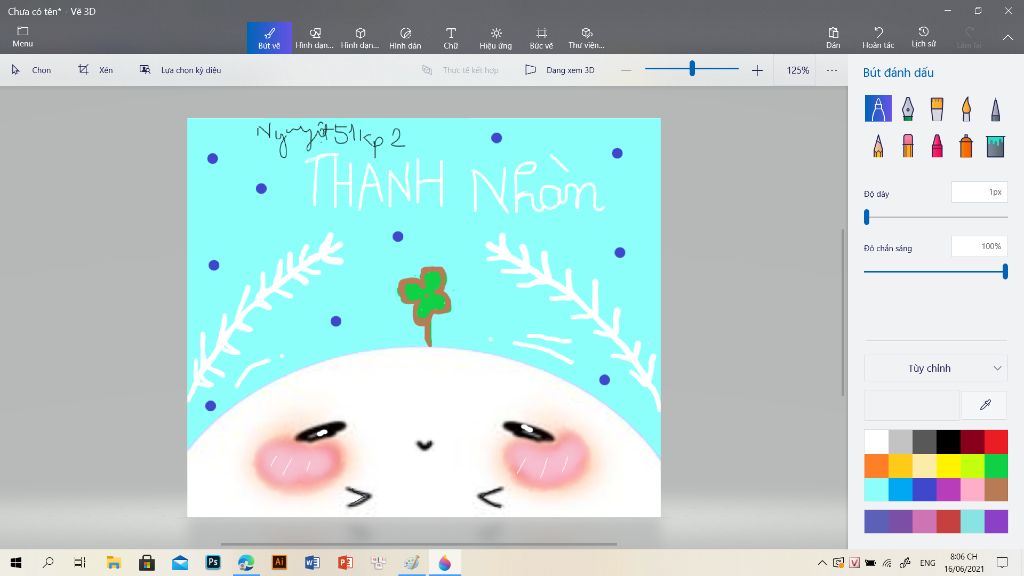Open the Tùy chỉnh material dropdown
This screenshot has height=576, width=1024.
936,368
